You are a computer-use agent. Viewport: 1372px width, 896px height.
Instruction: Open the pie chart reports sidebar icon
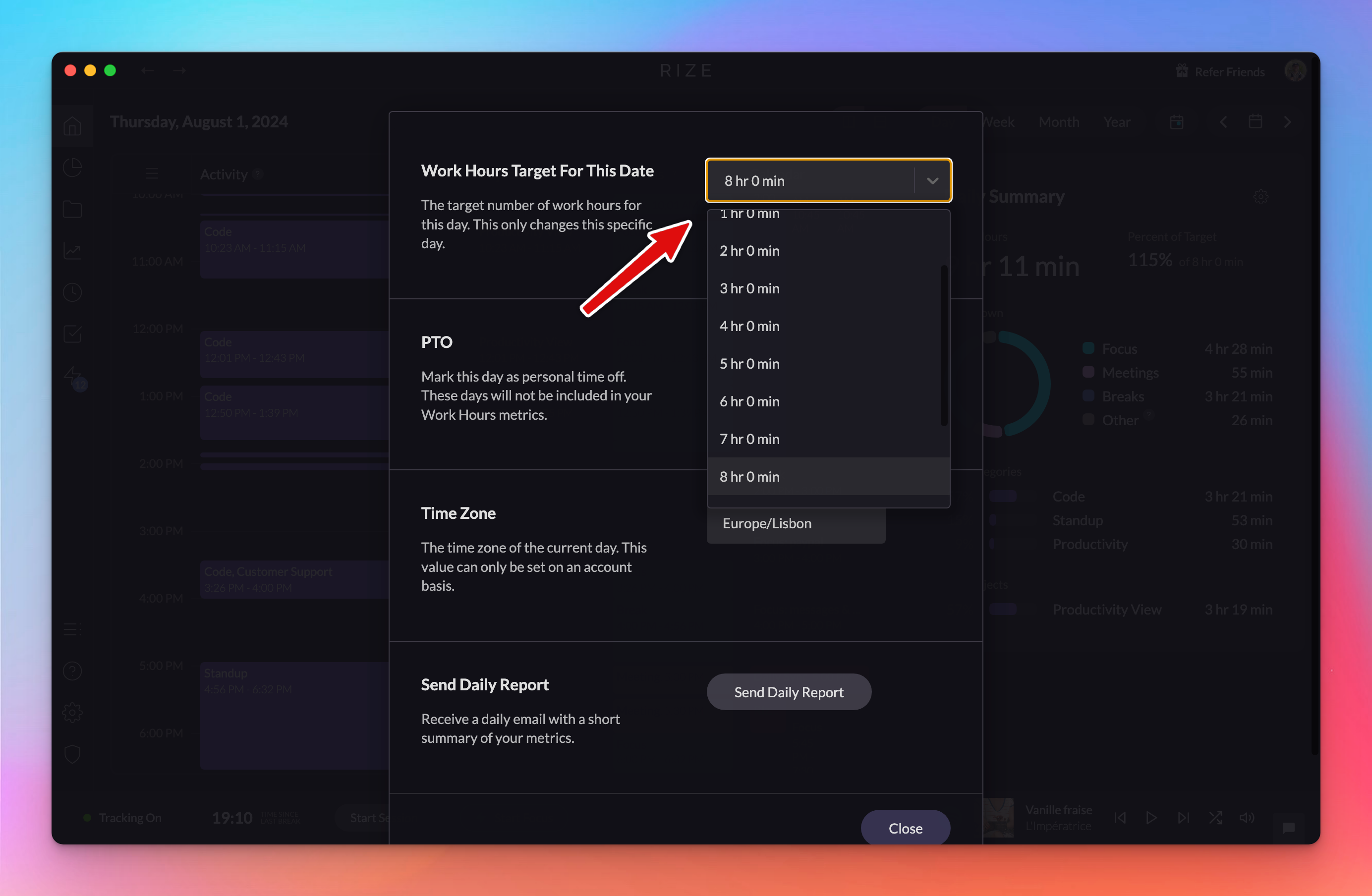(x=72, y=168)
